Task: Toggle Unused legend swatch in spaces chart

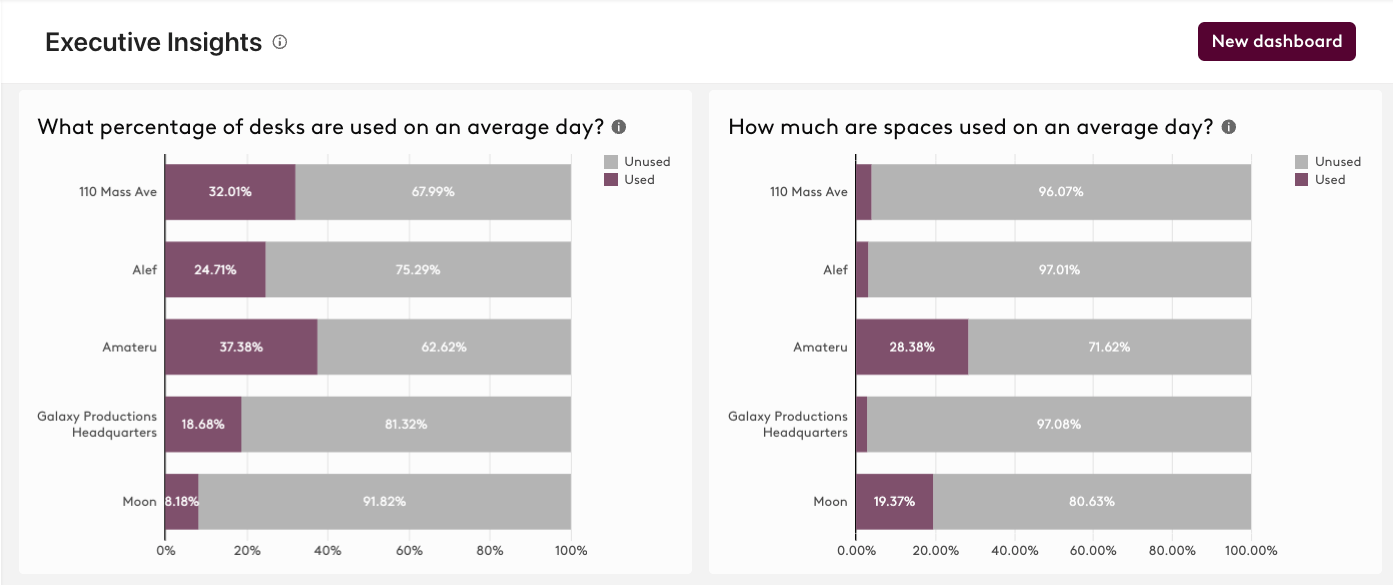Action: (x=1302, y=162)
